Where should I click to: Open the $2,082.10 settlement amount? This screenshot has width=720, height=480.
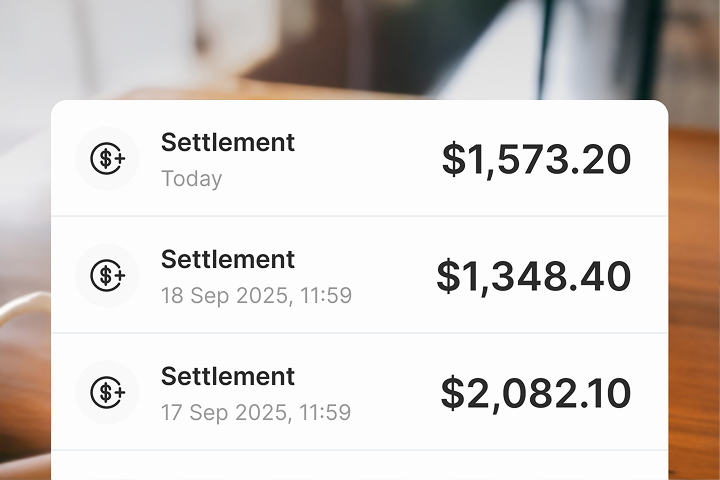536,393
